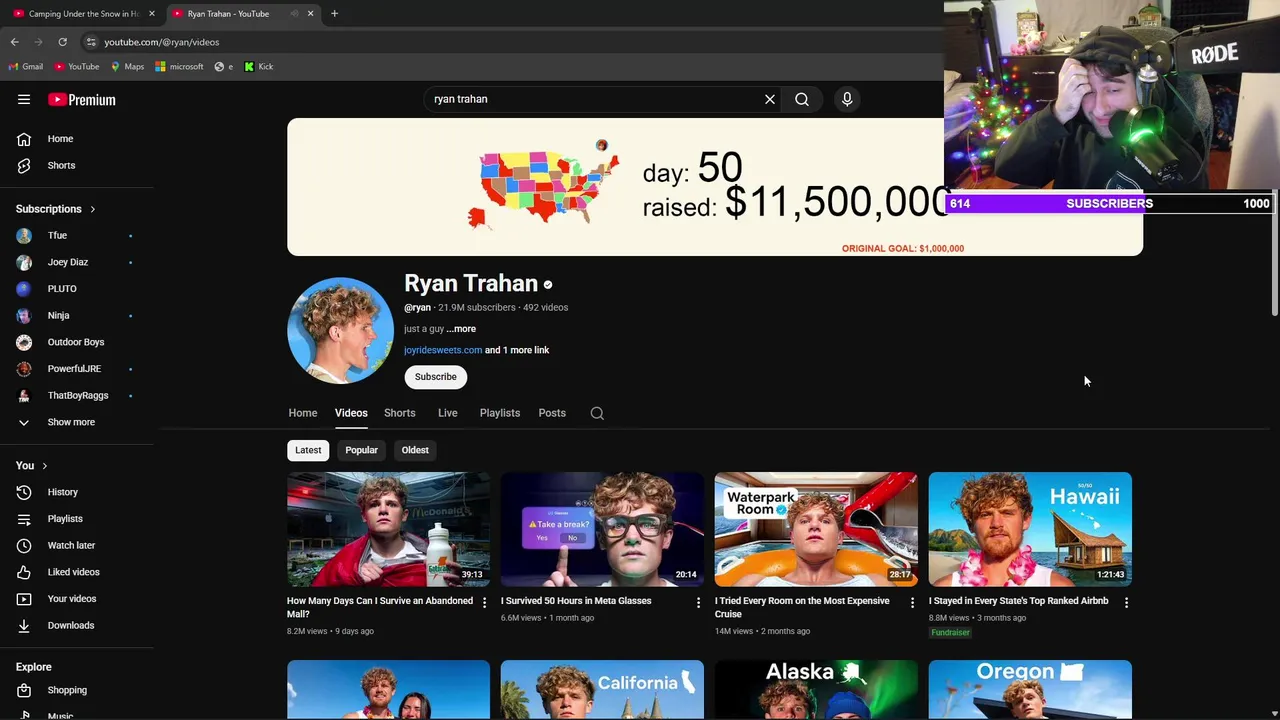
Task: Switch to channel Live tab
Action: [448, 413]
